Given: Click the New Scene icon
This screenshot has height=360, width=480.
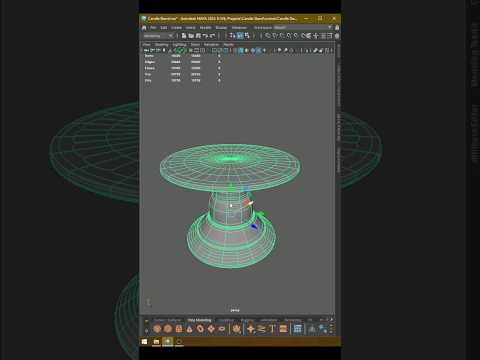Looking at the screenshot, I should 184,35.
